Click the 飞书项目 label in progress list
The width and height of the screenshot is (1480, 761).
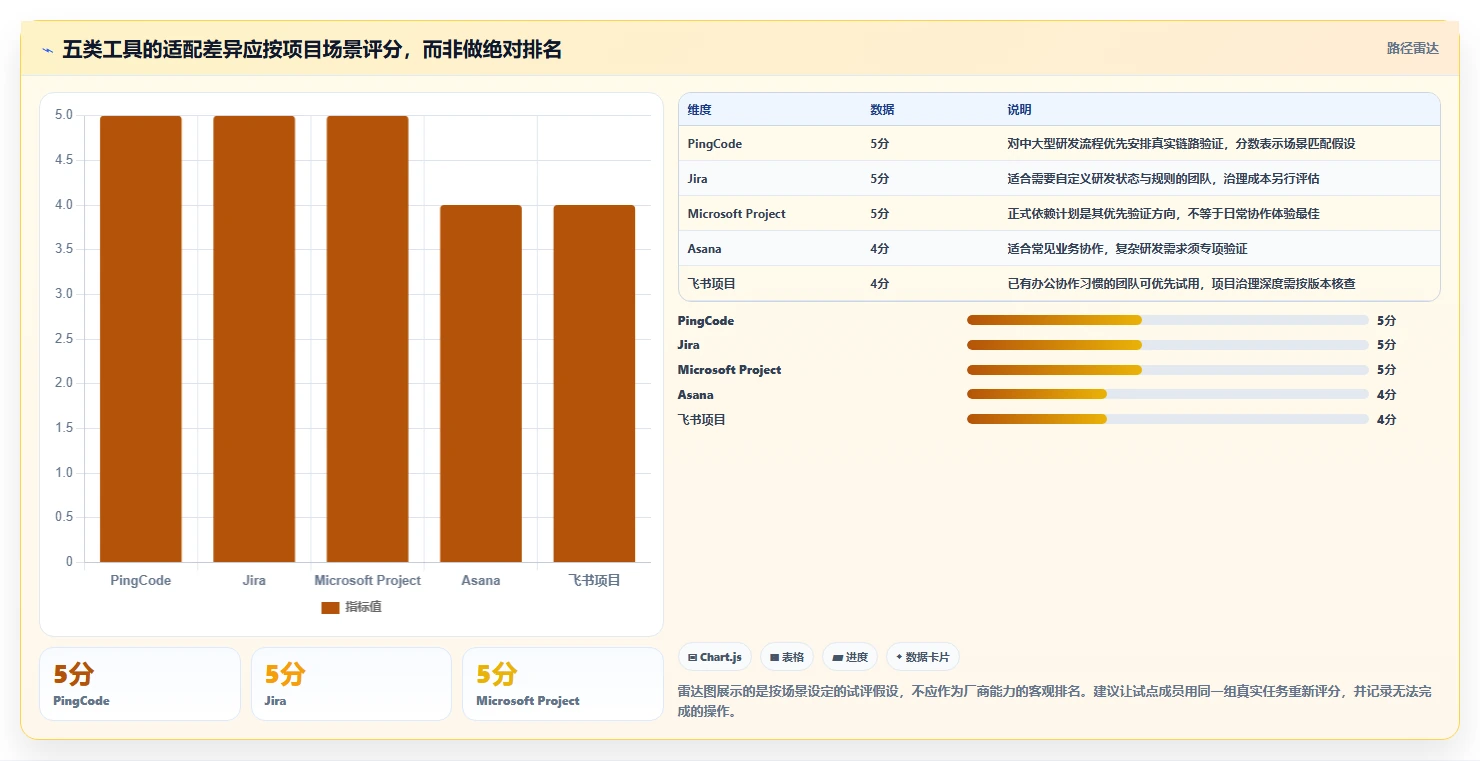coord(702,420)
